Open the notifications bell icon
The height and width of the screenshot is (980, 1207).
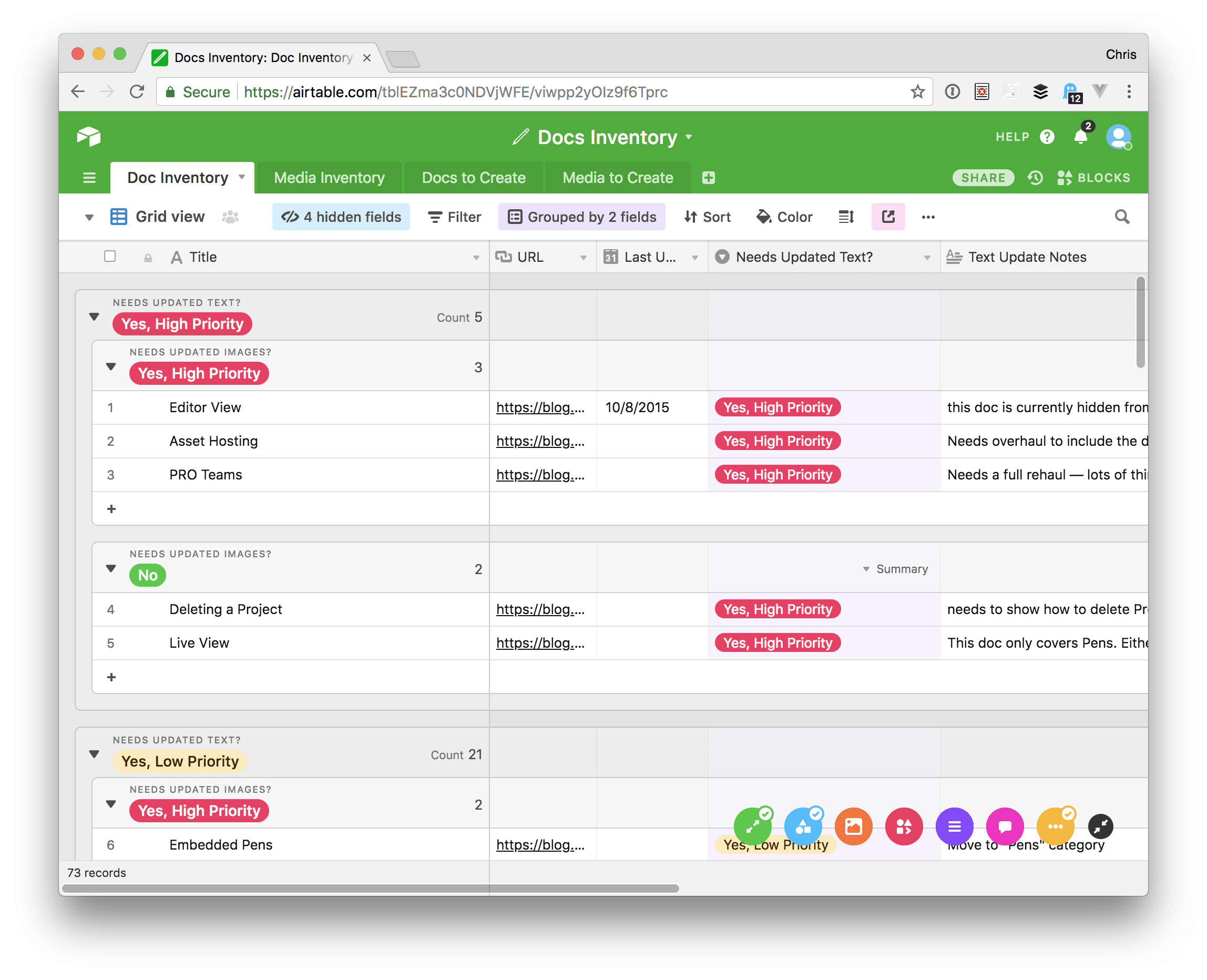1081,137
